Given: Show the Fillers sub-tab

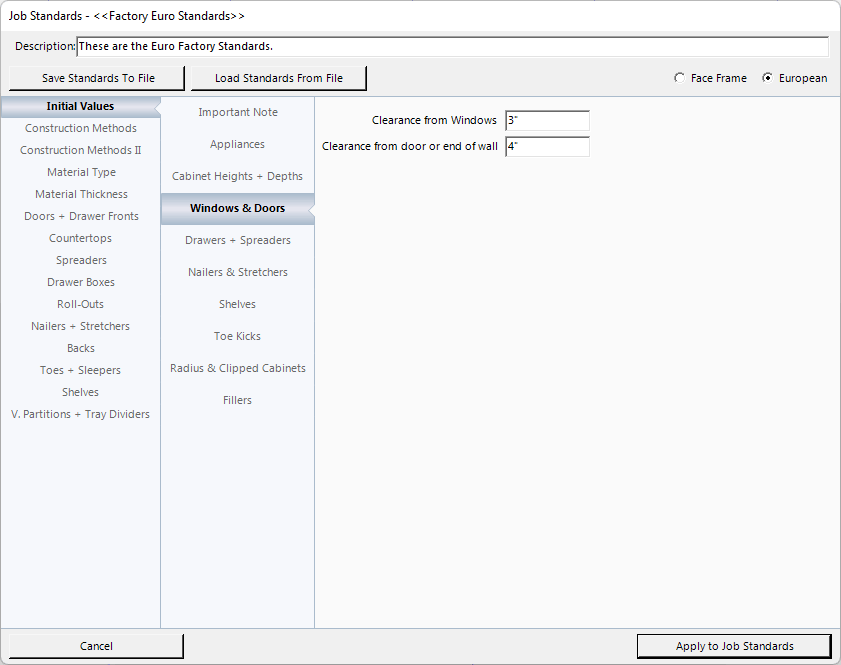Looking at the screenshot, I should click(237, 400).
